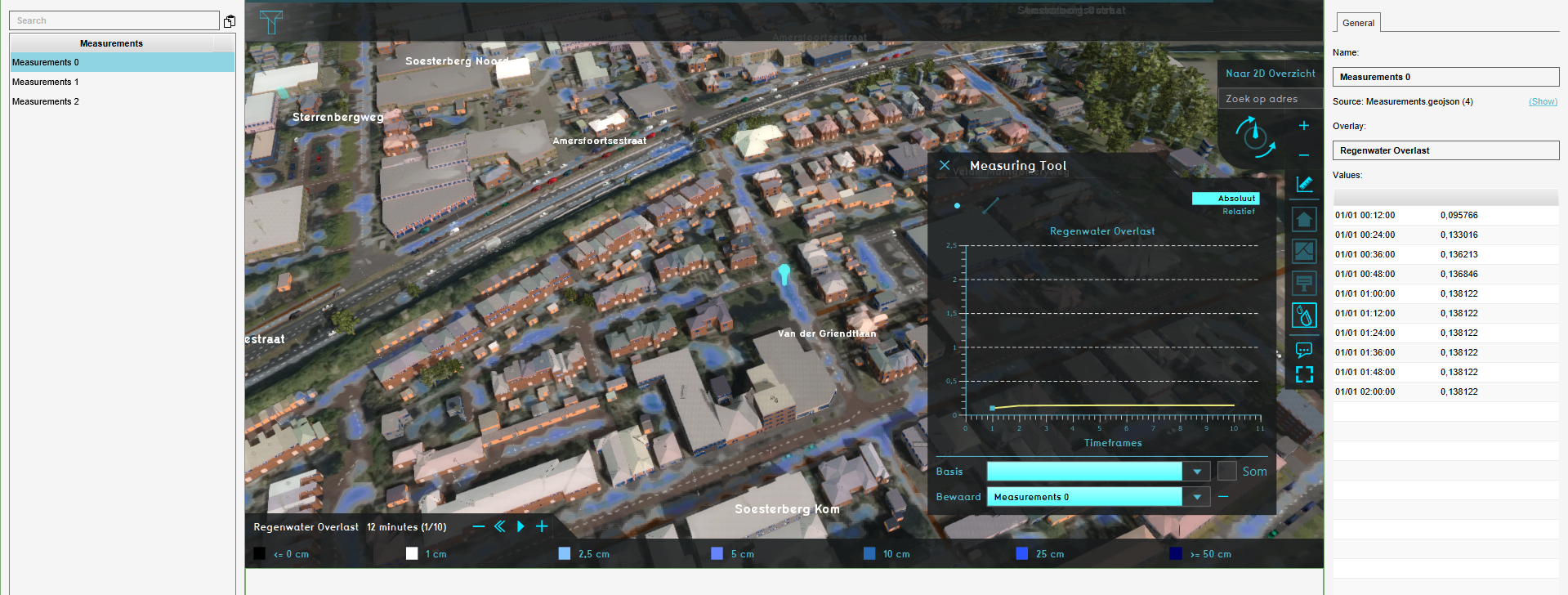
Task: Click the compass rotation control
Action: tap(1254, 136)
